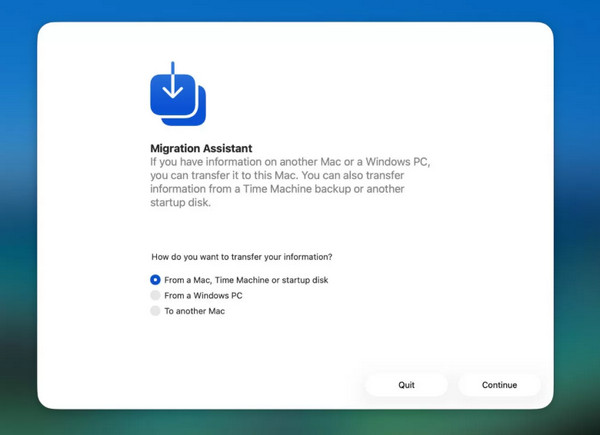The width and height of the screenshot is (600, 435).
Task: Quit Migration Assistant
Action: [406, 385]
